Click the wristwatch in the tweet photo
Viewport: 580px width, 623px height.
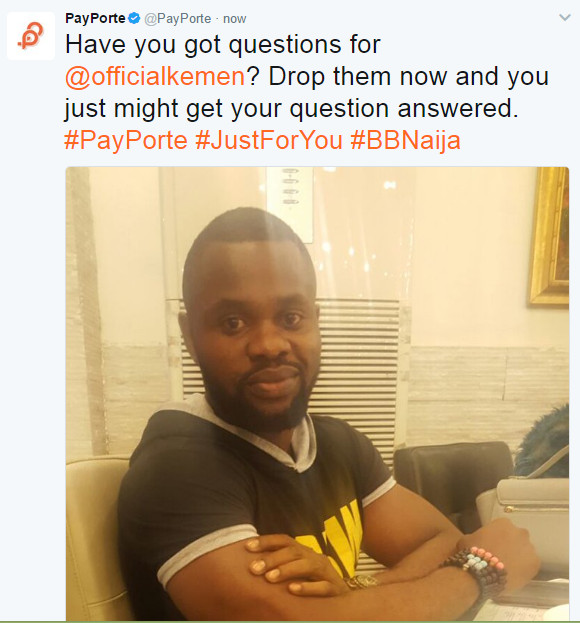point(362,582)
